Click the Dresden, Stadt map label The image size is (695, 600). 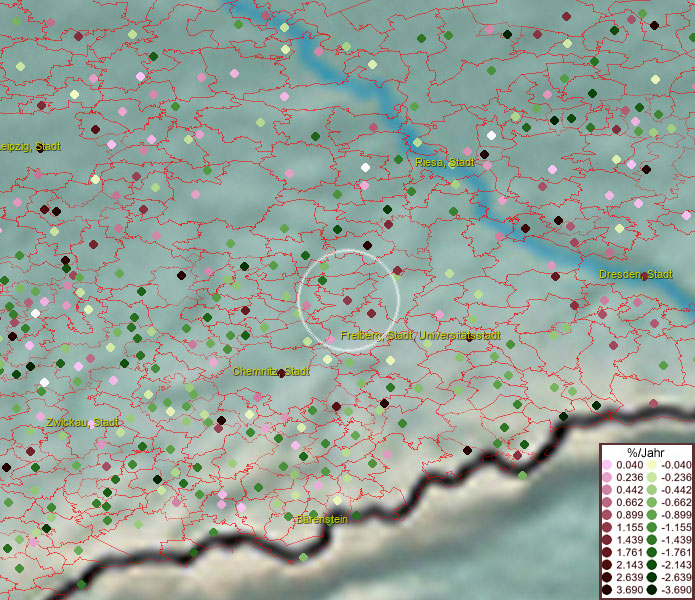(x=636, y=274)
